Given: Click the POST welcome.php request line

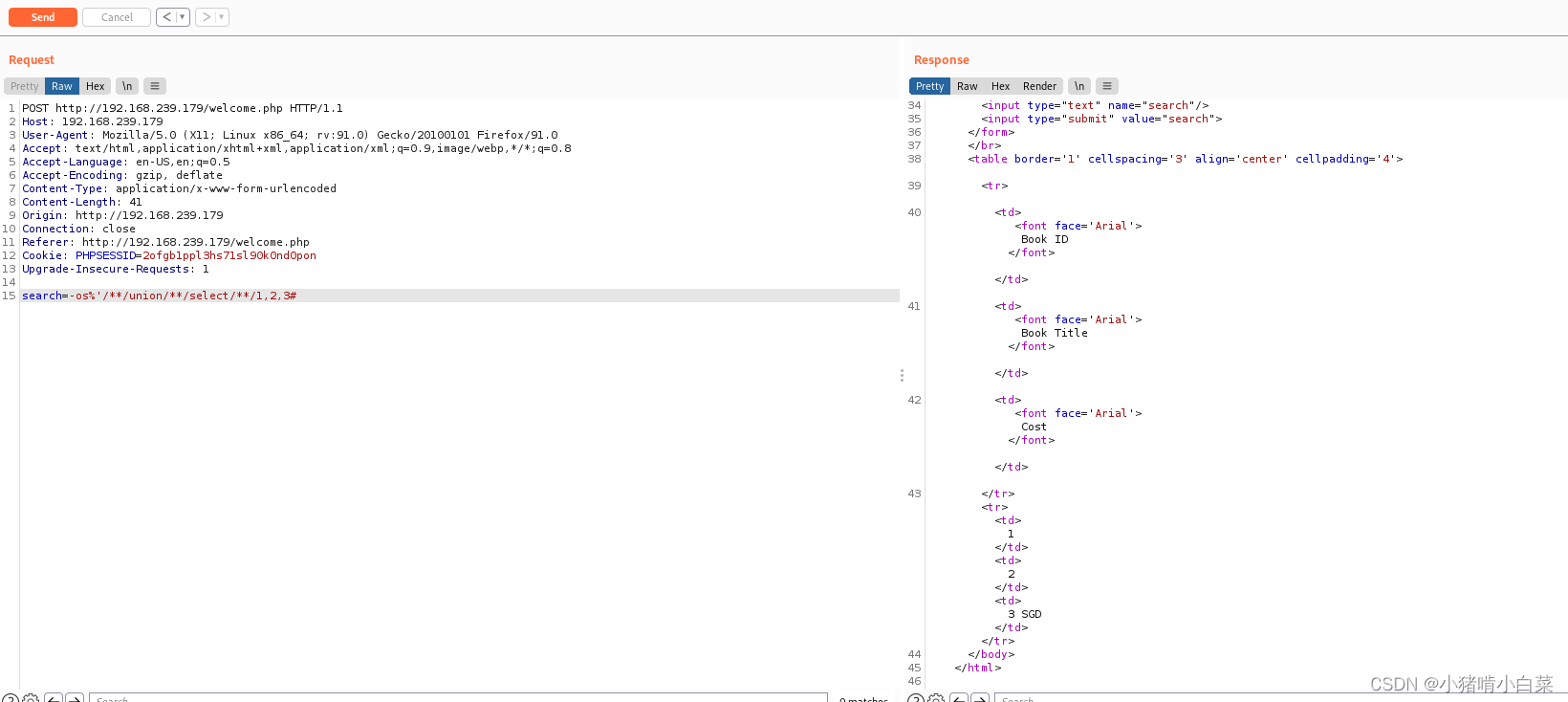Looking at the screenshot, I should pos(183,108).
